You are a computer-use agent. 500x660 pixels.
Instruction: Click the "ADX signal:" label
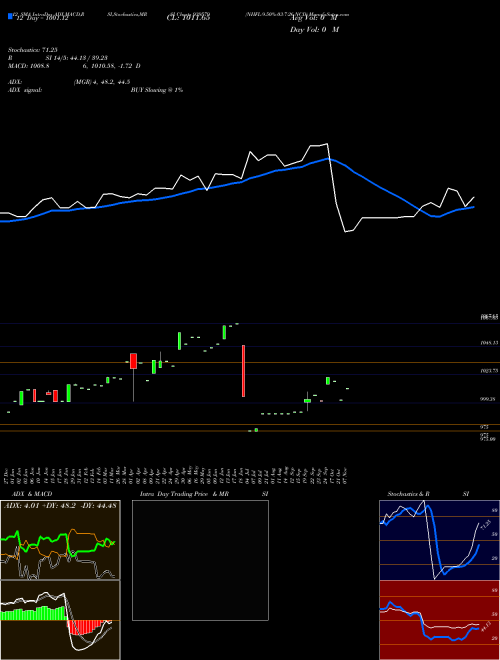coord(25,90)
